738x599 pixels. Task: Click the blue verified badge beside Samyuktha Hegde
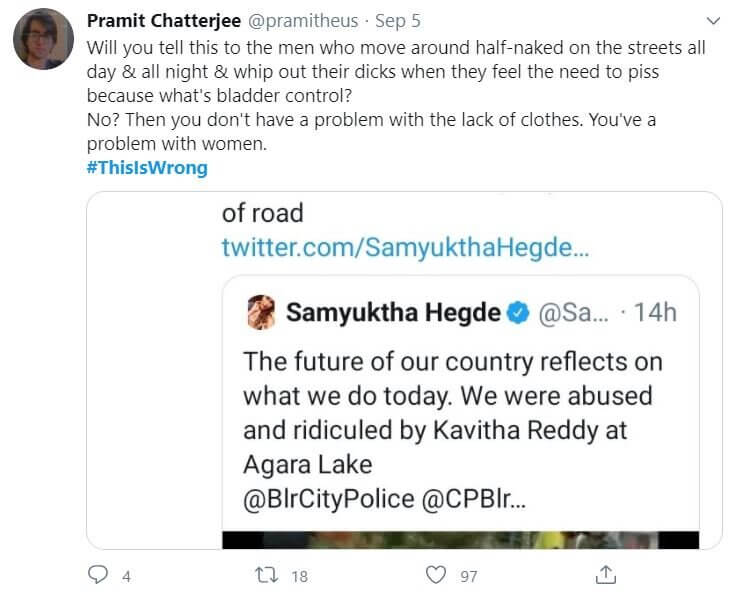tap(517, 312)
